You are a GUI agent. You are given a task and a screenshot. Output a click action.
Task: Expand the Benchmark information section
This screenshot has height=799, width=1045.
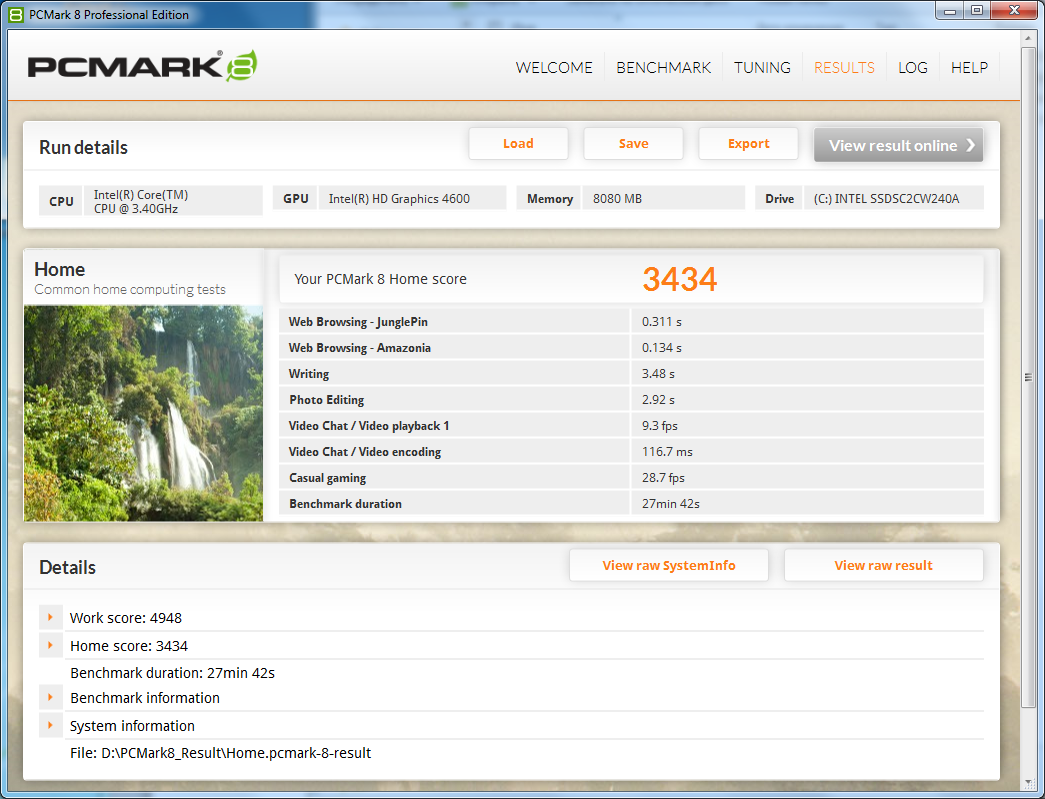pyautogui.click(x=50, y=697)
